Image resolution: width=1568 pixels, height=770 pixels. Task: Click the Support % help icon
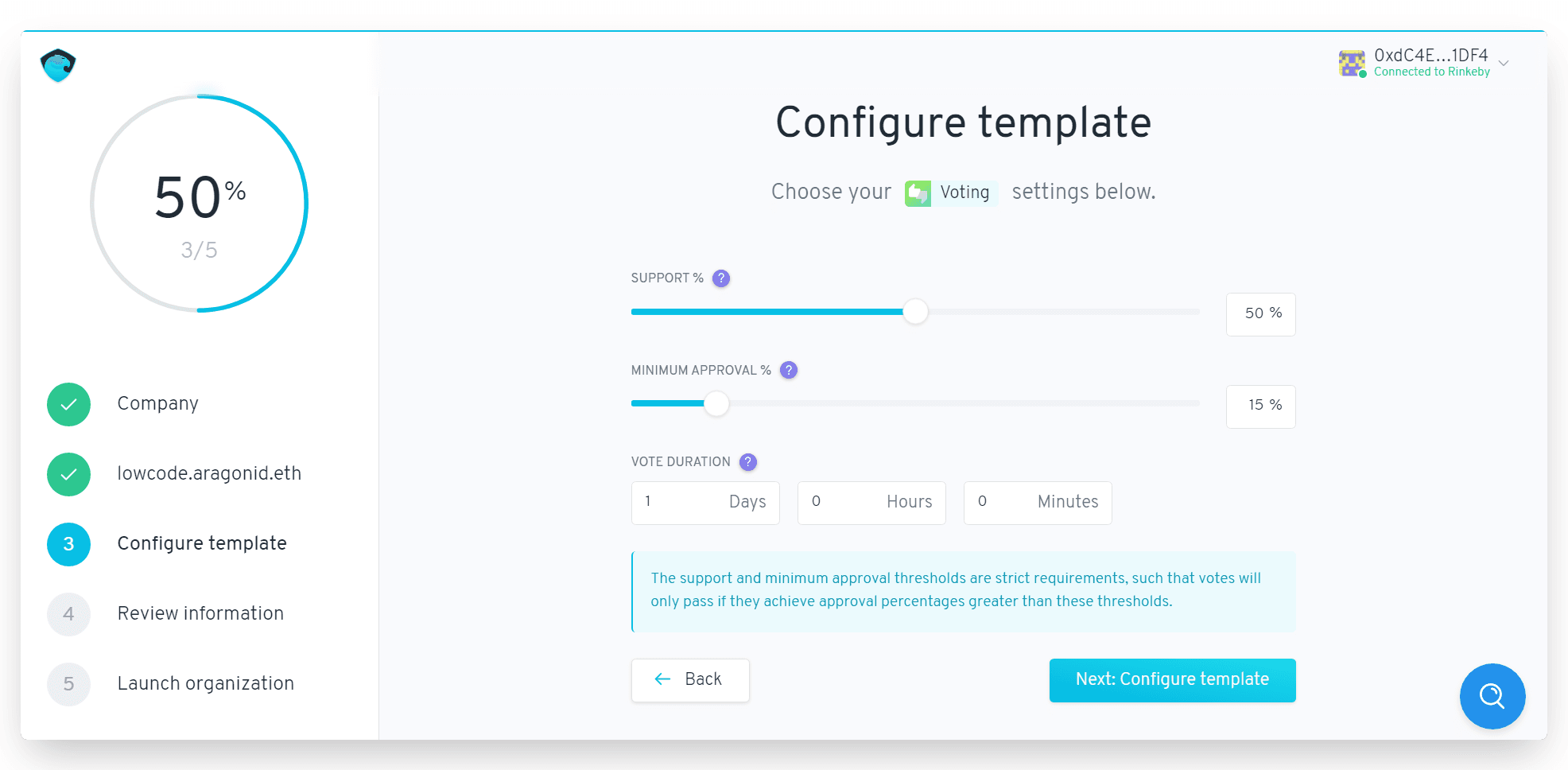(x=721, y=278)
